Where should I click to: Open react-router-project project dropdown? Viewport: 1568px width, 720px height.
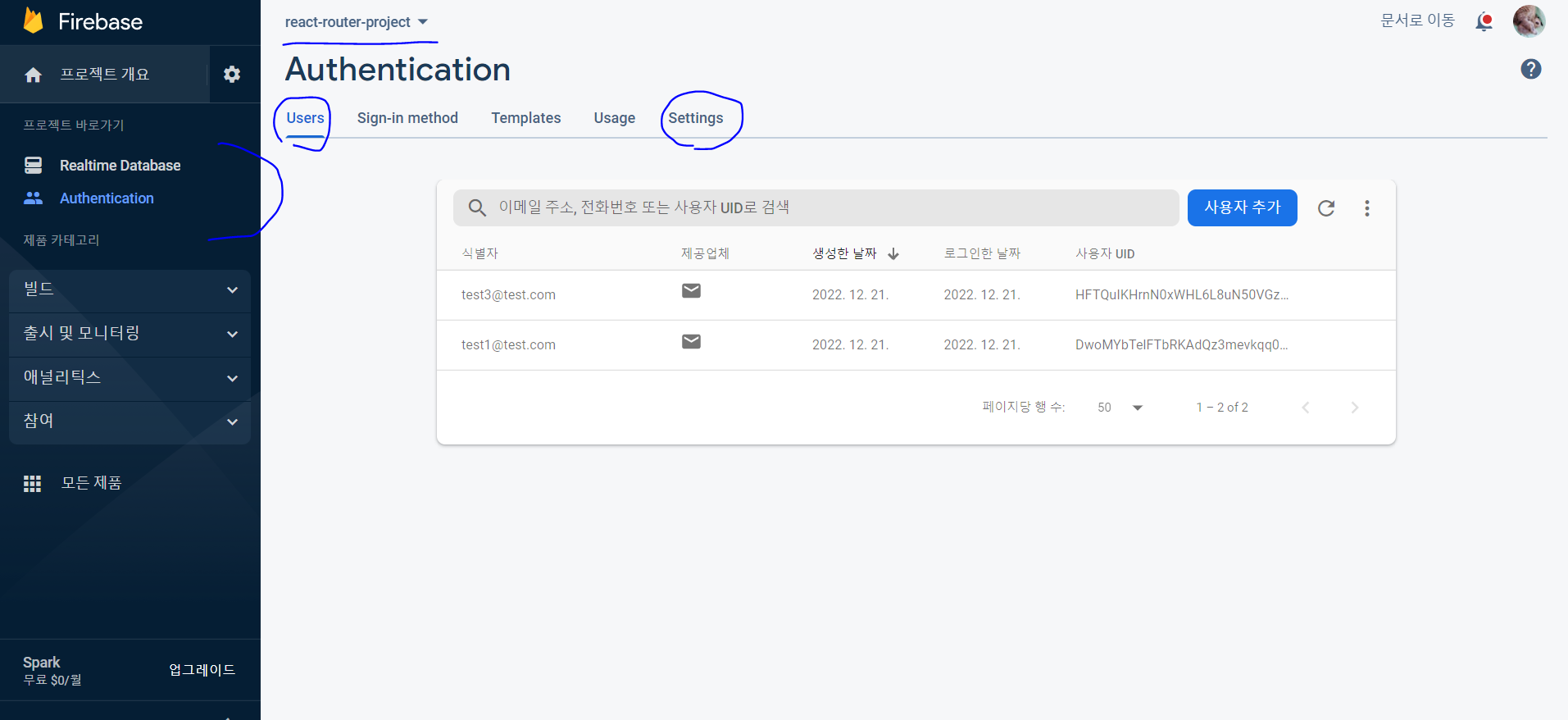click(356, 22)
